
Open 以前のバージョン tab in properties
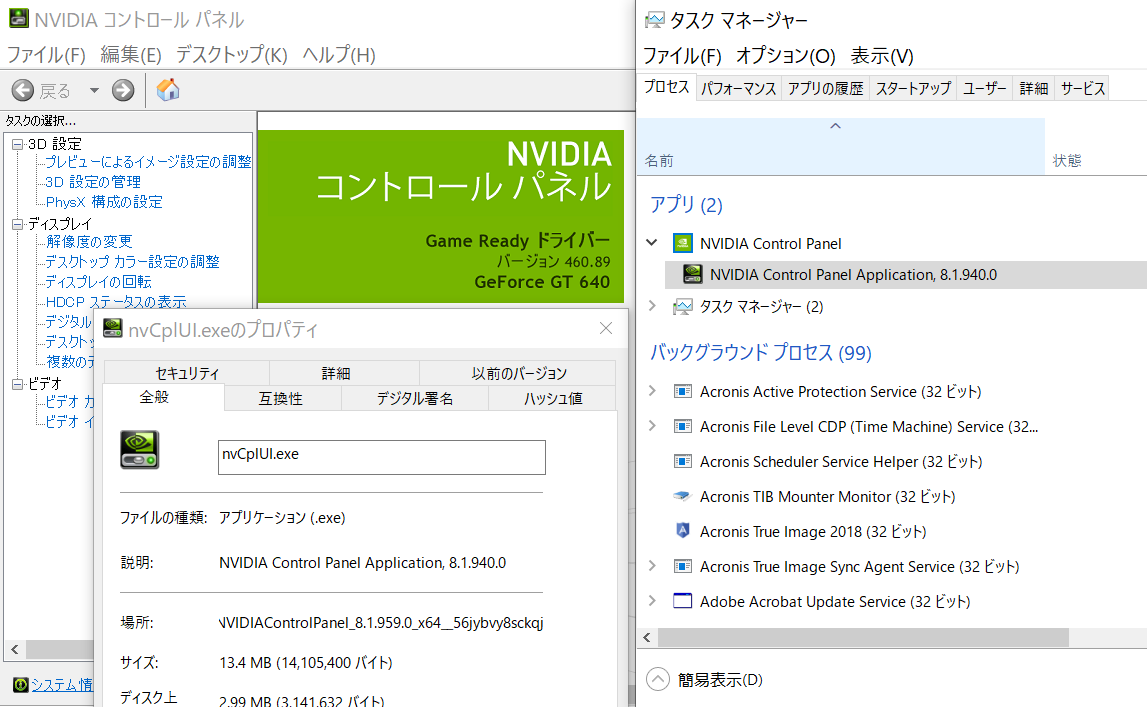(519, 373)
